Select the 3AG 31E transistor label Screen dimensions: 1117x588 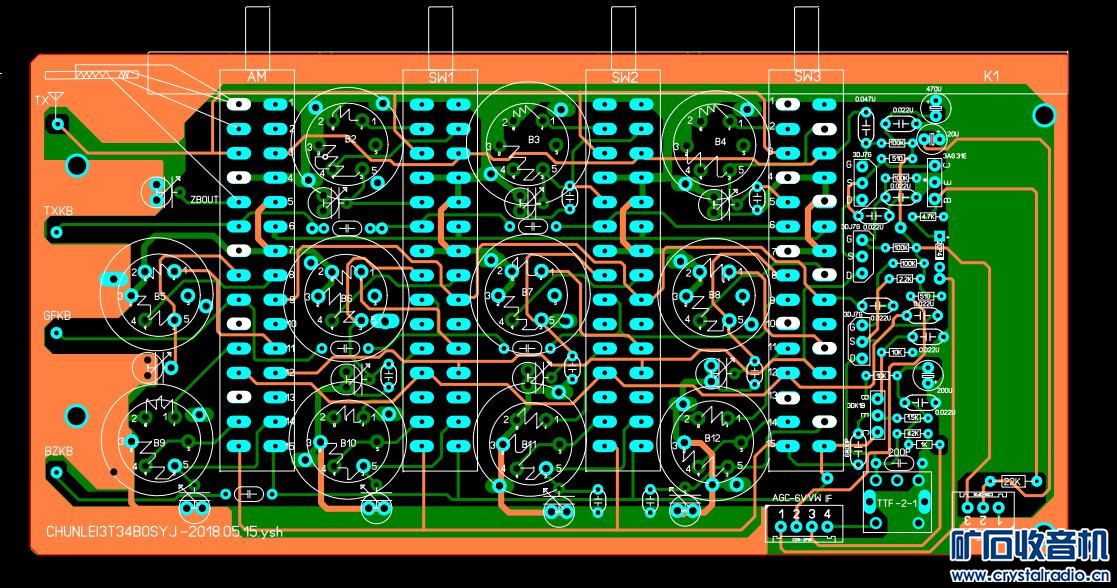click(954, 155)
